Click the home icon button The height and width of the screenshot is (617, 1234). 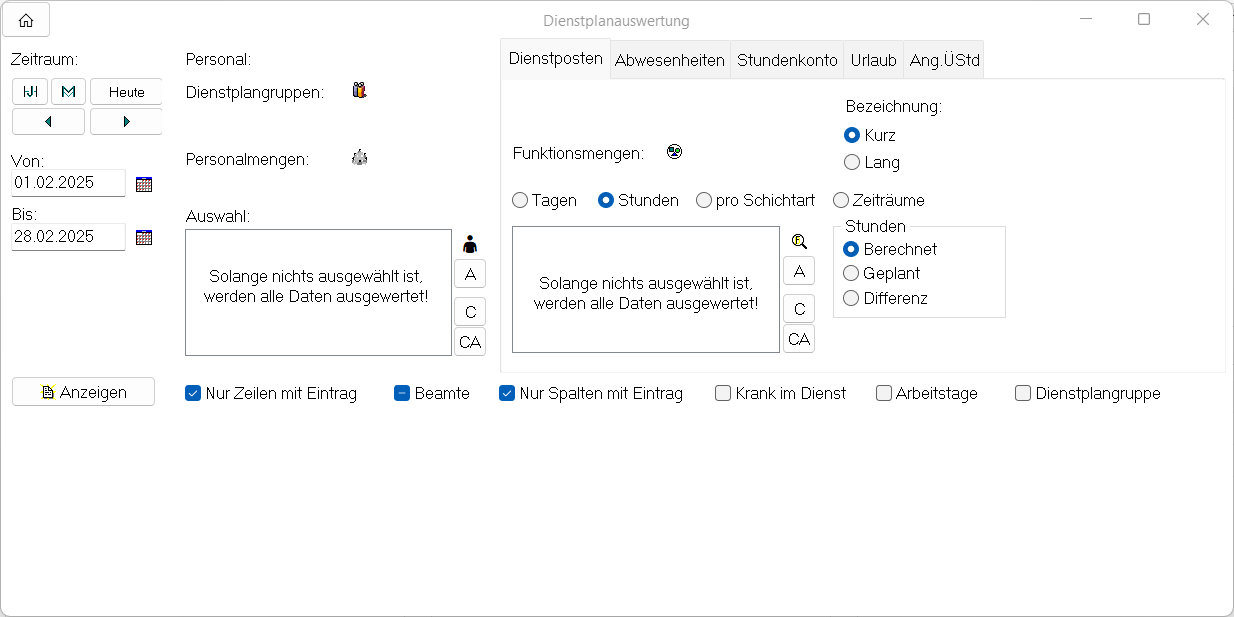(26, 20)
